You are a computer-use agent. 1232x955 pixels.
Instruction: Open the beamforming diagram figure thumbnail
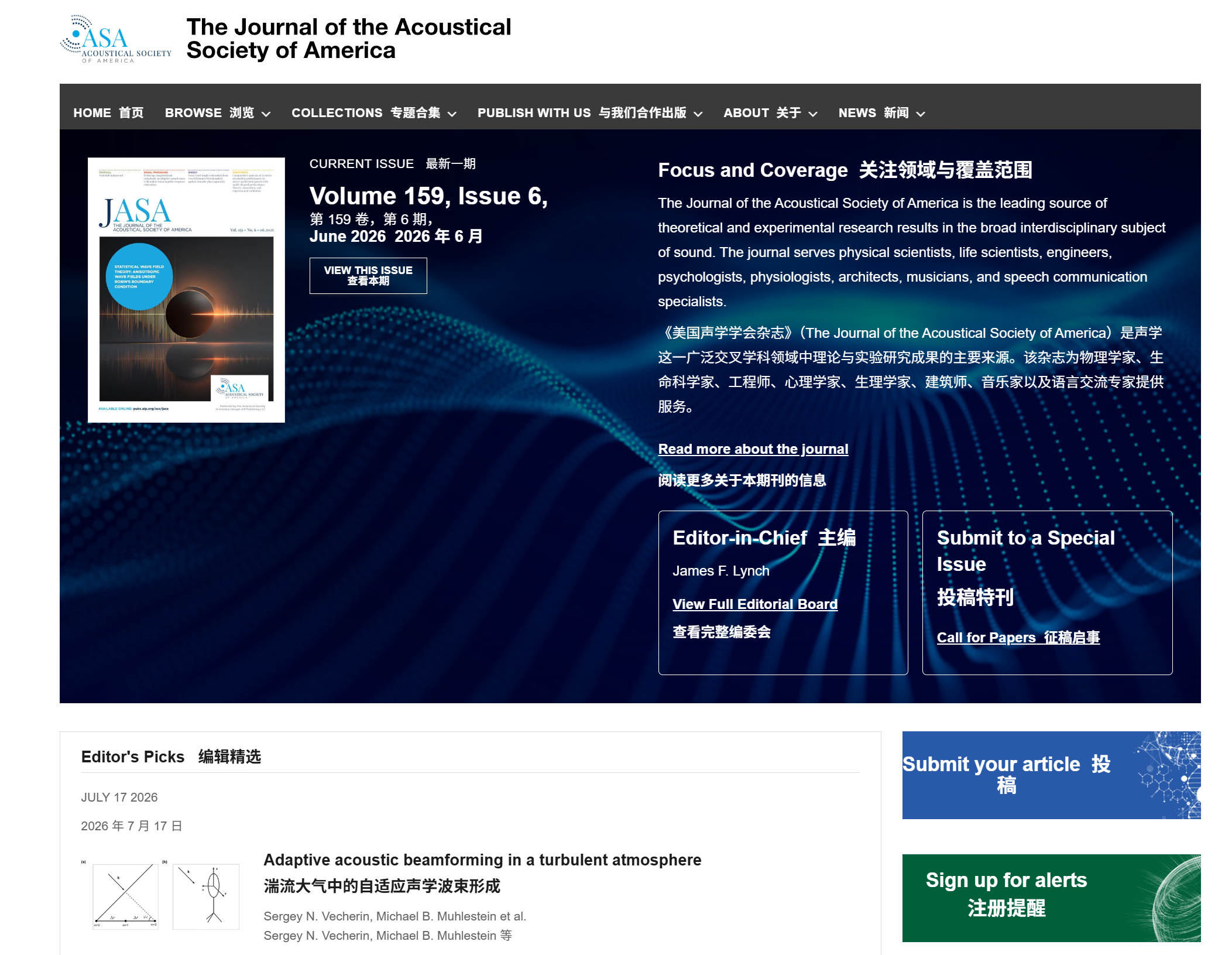tap(160, 894)
